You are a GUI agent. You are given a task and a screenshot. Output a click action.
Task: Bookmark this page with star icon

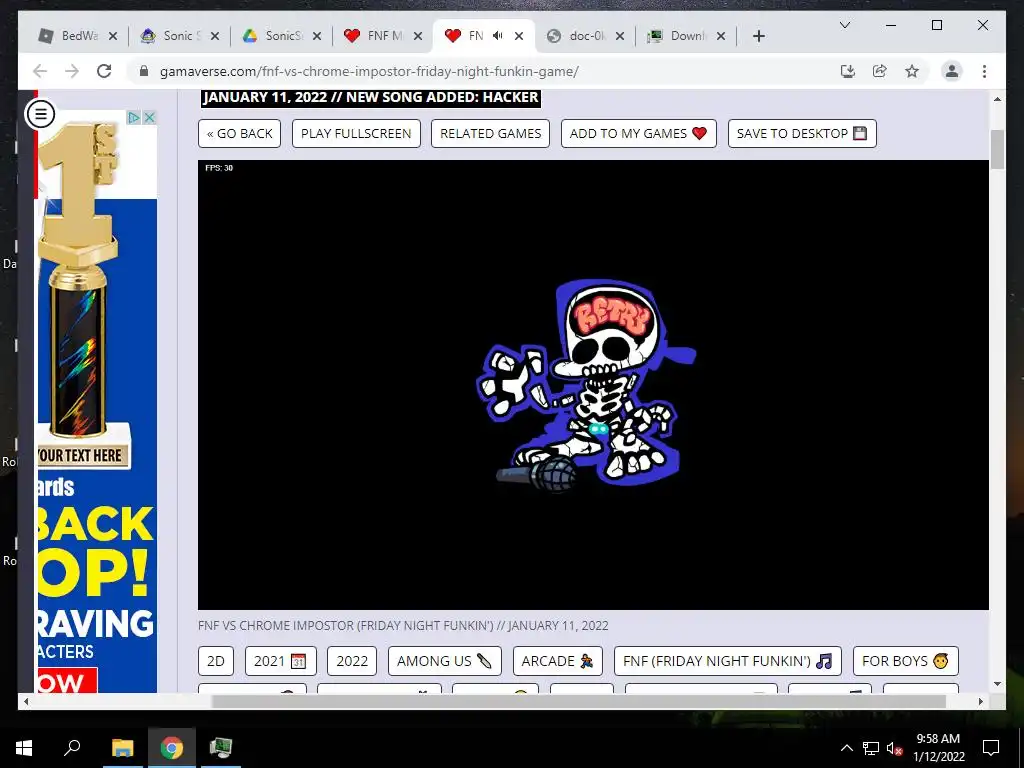[x=912, y=71]
